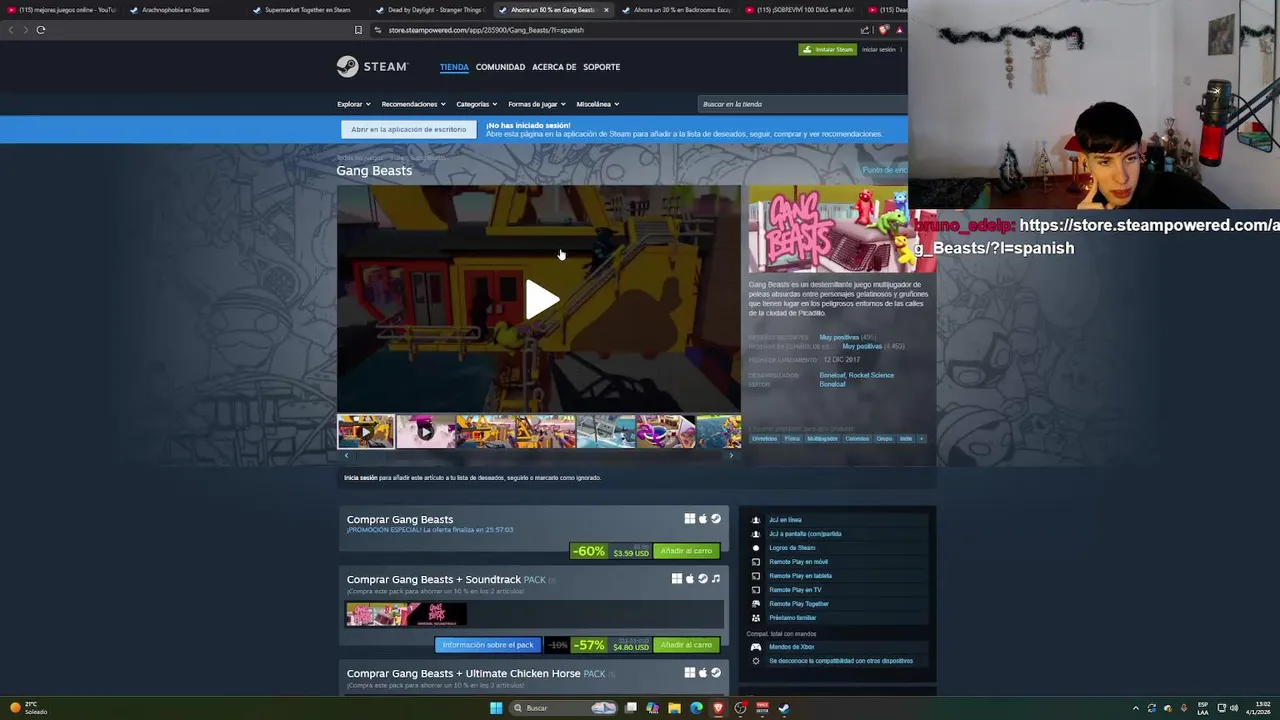The height and width of the screenshot is (720, 1280).
Task: Add Gang Beasts to cart at $3.59
Action: pyautogui.click(x=686, y=551)
